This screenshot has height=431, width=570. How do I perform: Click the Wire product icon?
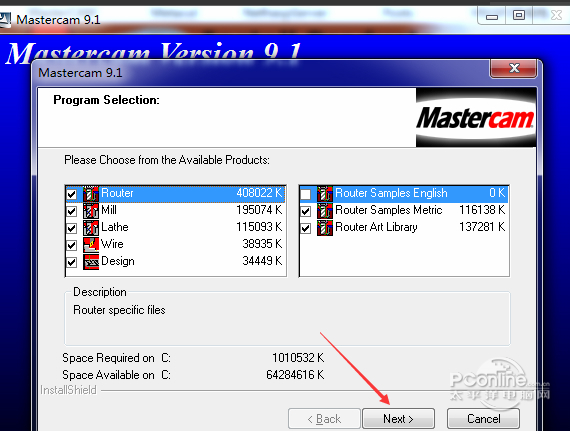(91, 245)
